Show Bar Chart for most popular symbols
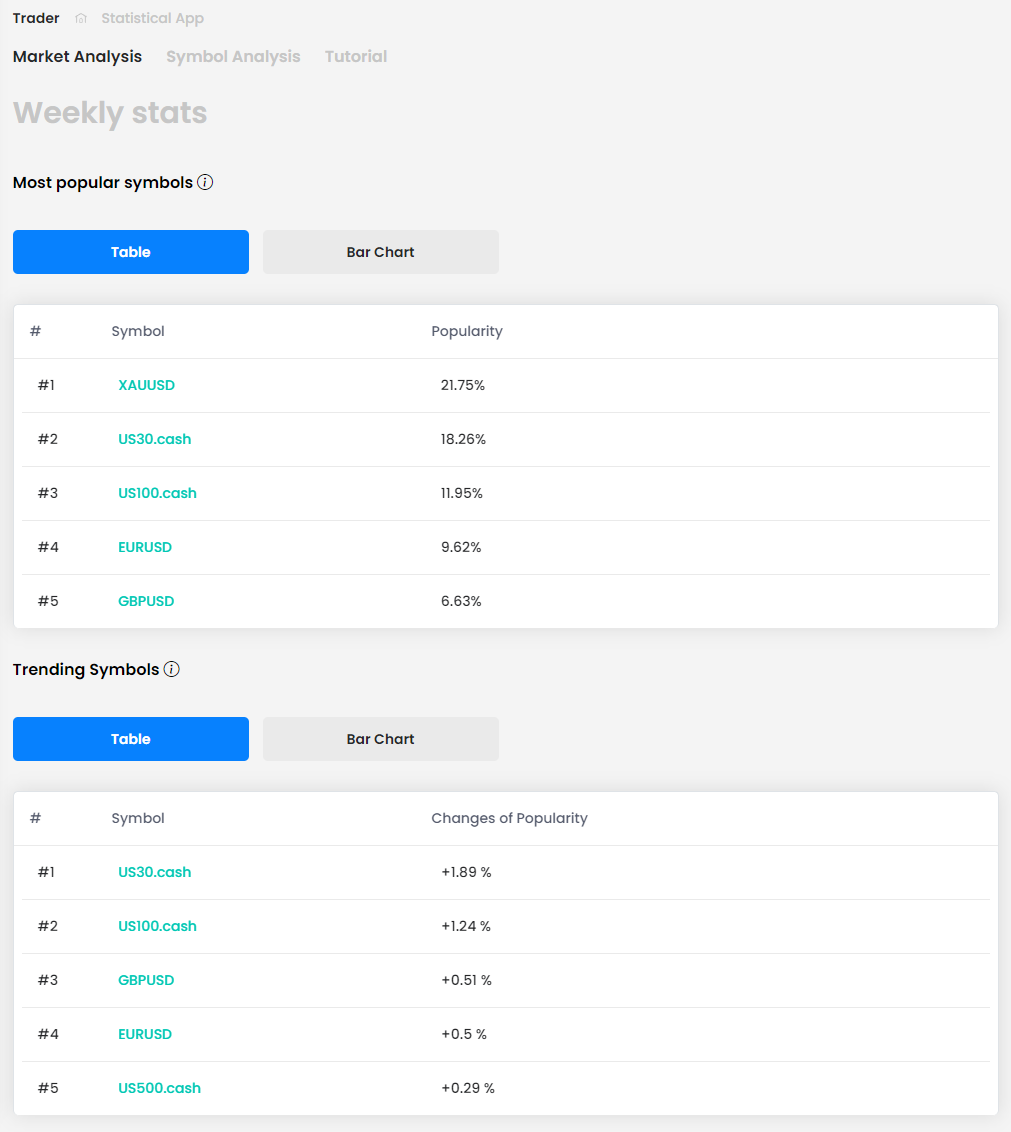Viewport: 1011px width, 1132px height. click(380, 252)
